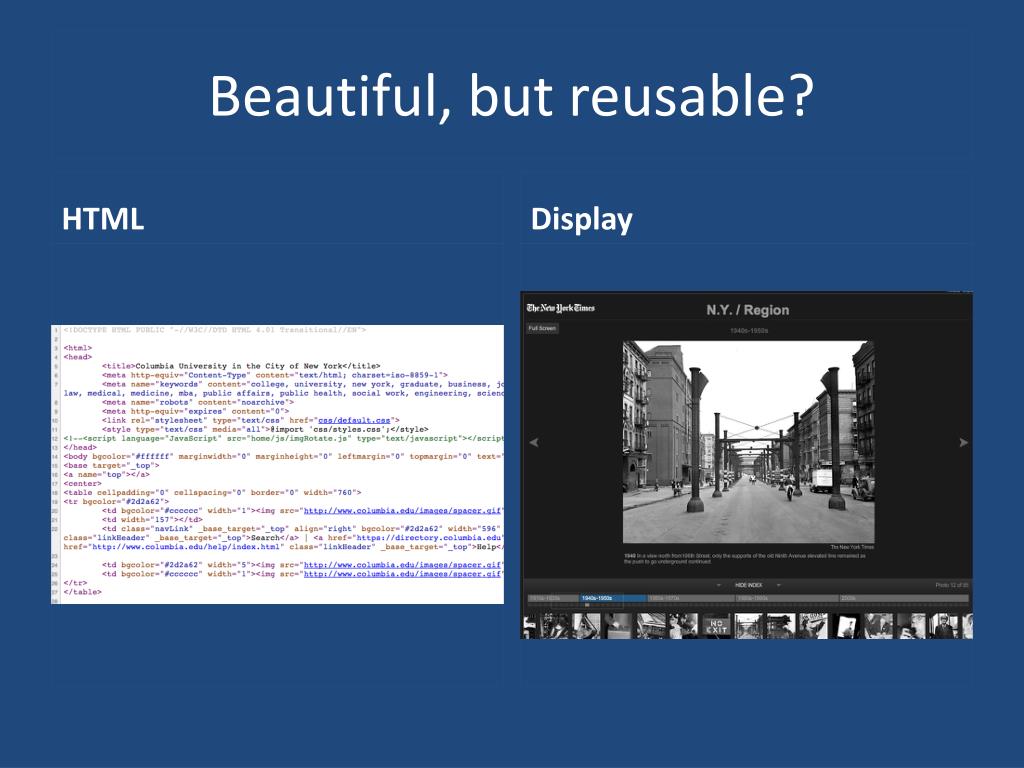The image size is (1024, 768).
Task: Click the slide title Beautiful, but reusable?
Action: point(512,96)
